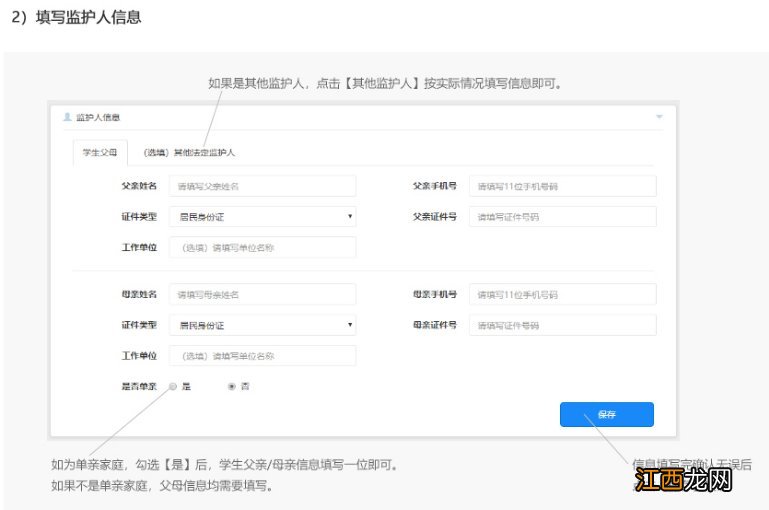Collapse the 监护人信息 panel arrow

659,117
